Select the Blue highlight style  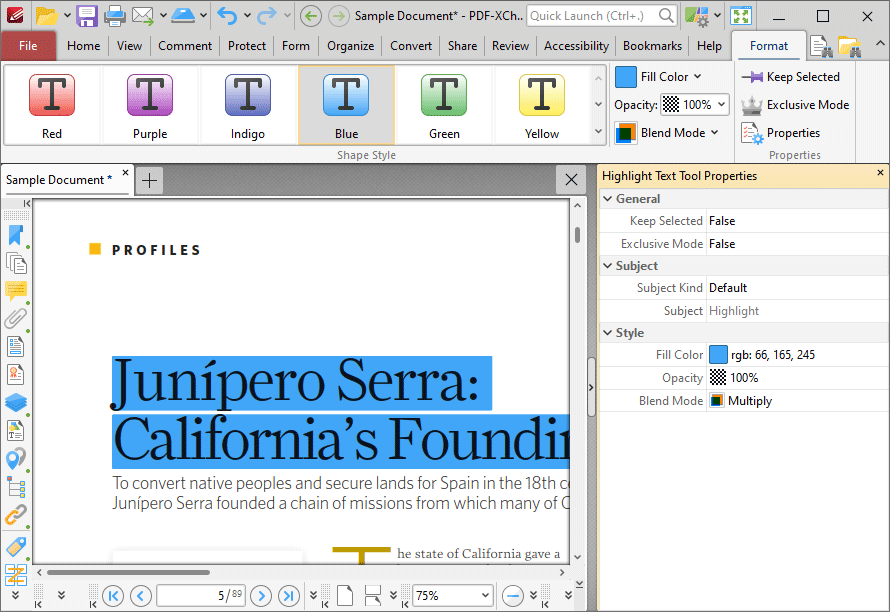(x=346, y=106)
